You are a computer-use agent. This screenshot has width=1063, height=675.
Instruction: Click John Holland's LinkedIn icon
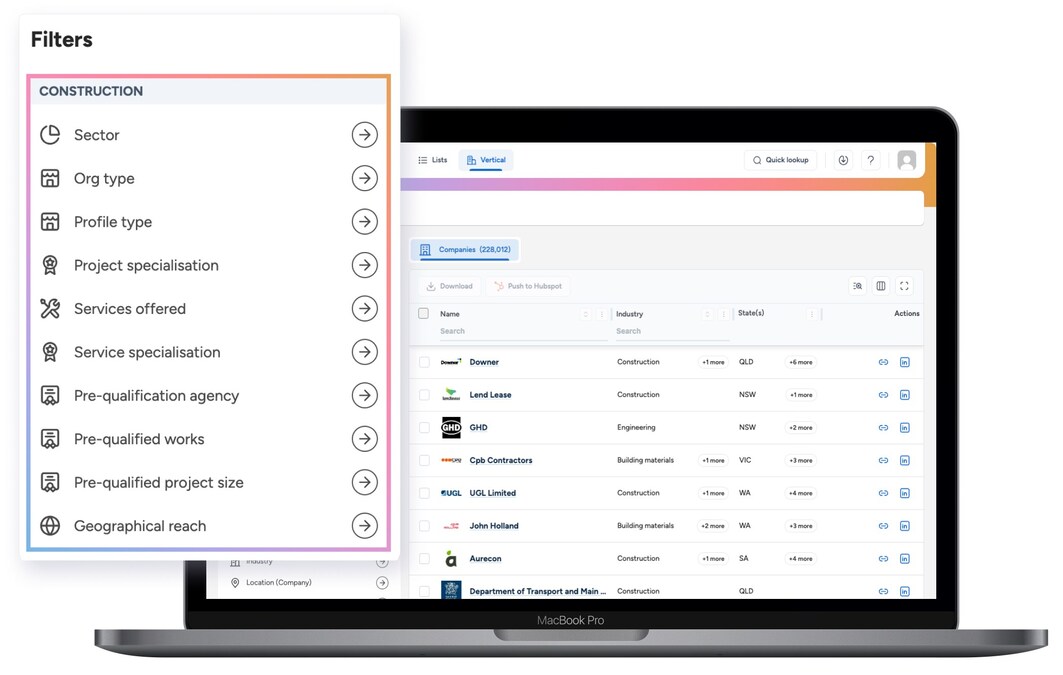click(x=905, y=525)
